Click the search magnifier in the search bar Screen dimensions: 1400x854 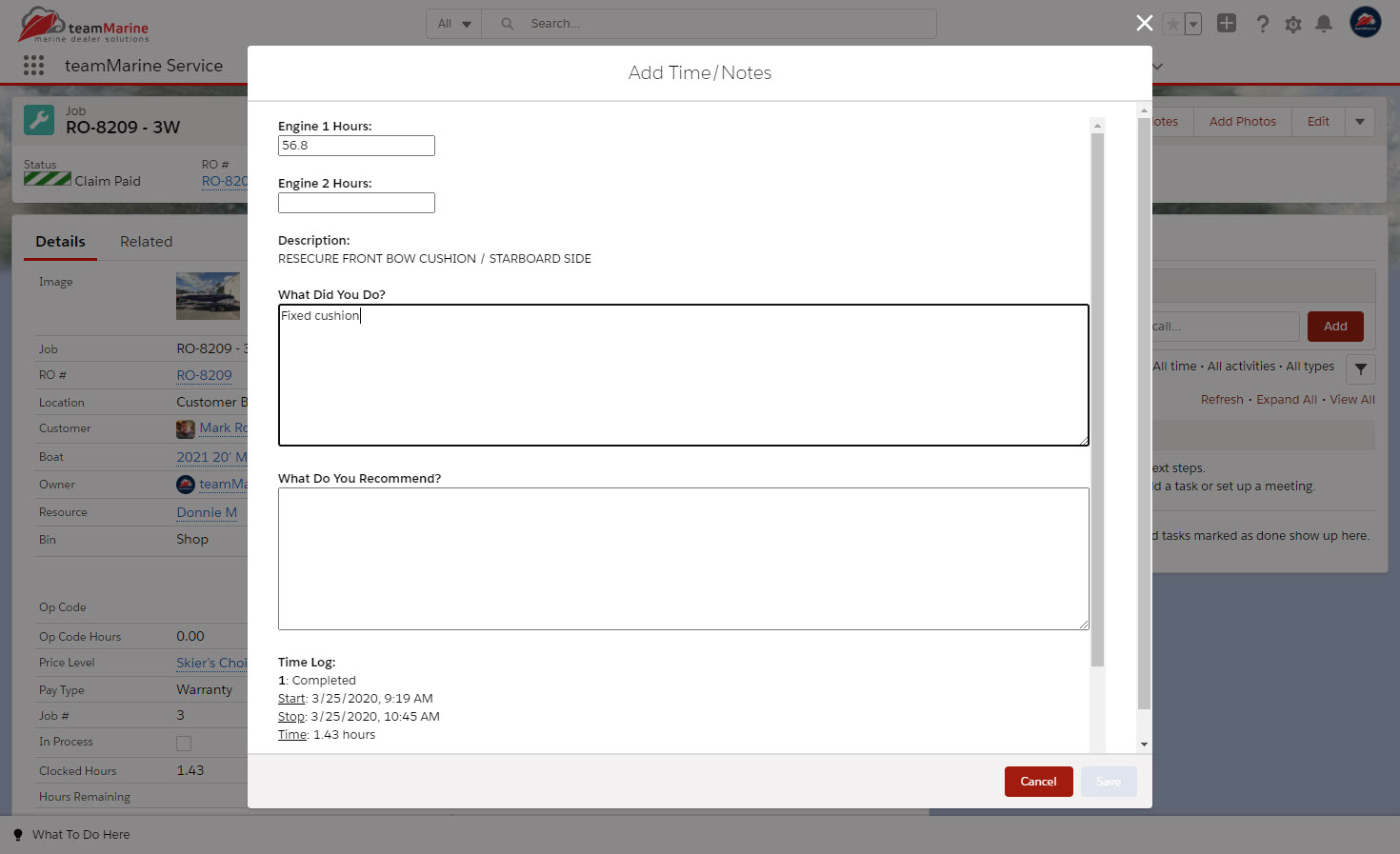[506, 23]
